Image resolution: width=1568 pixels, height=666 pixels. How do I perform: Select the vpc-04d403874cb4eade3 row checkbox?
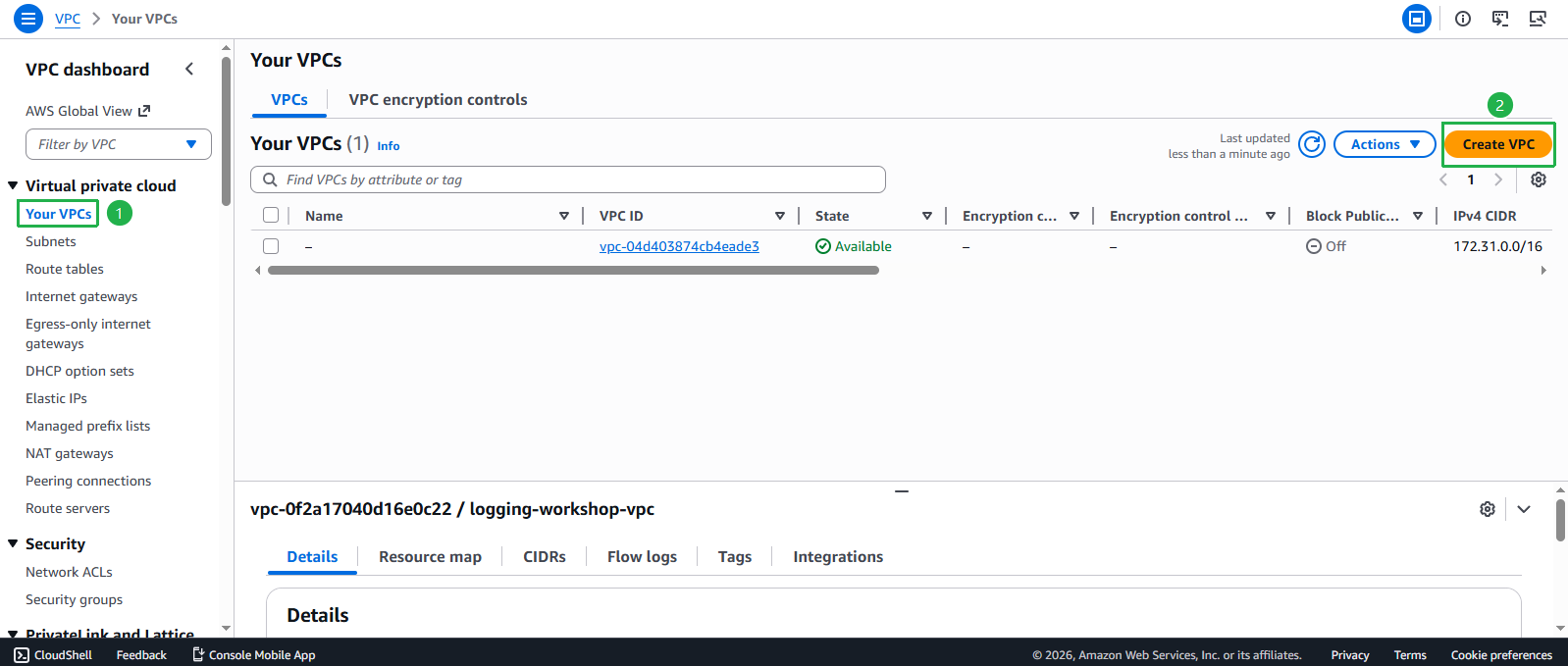271,246
